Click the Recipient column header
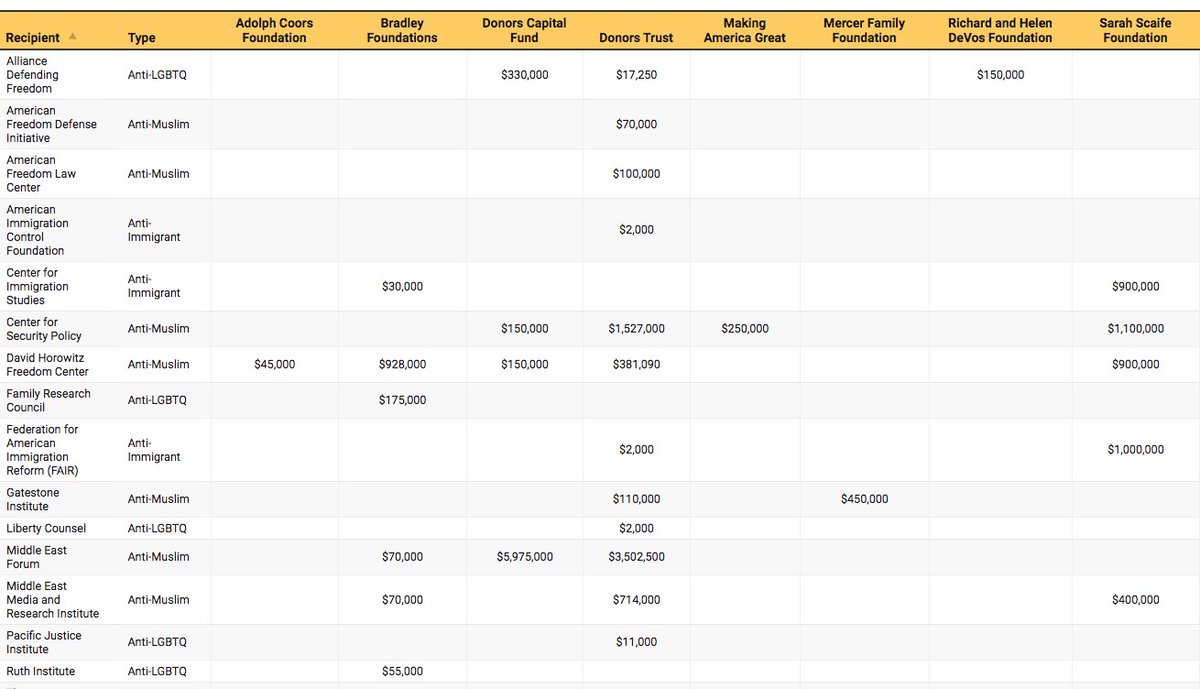The width and height of the screenshot is (1200, 689). (33, 38)
